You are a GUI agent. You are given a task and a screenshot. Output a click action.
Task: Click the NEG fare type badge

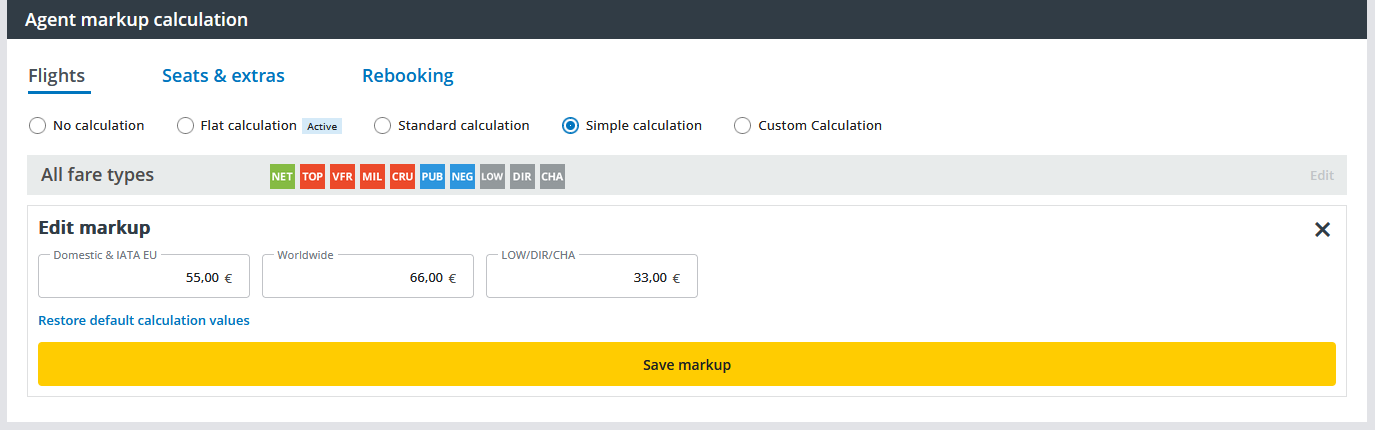[x=462, y=177]
